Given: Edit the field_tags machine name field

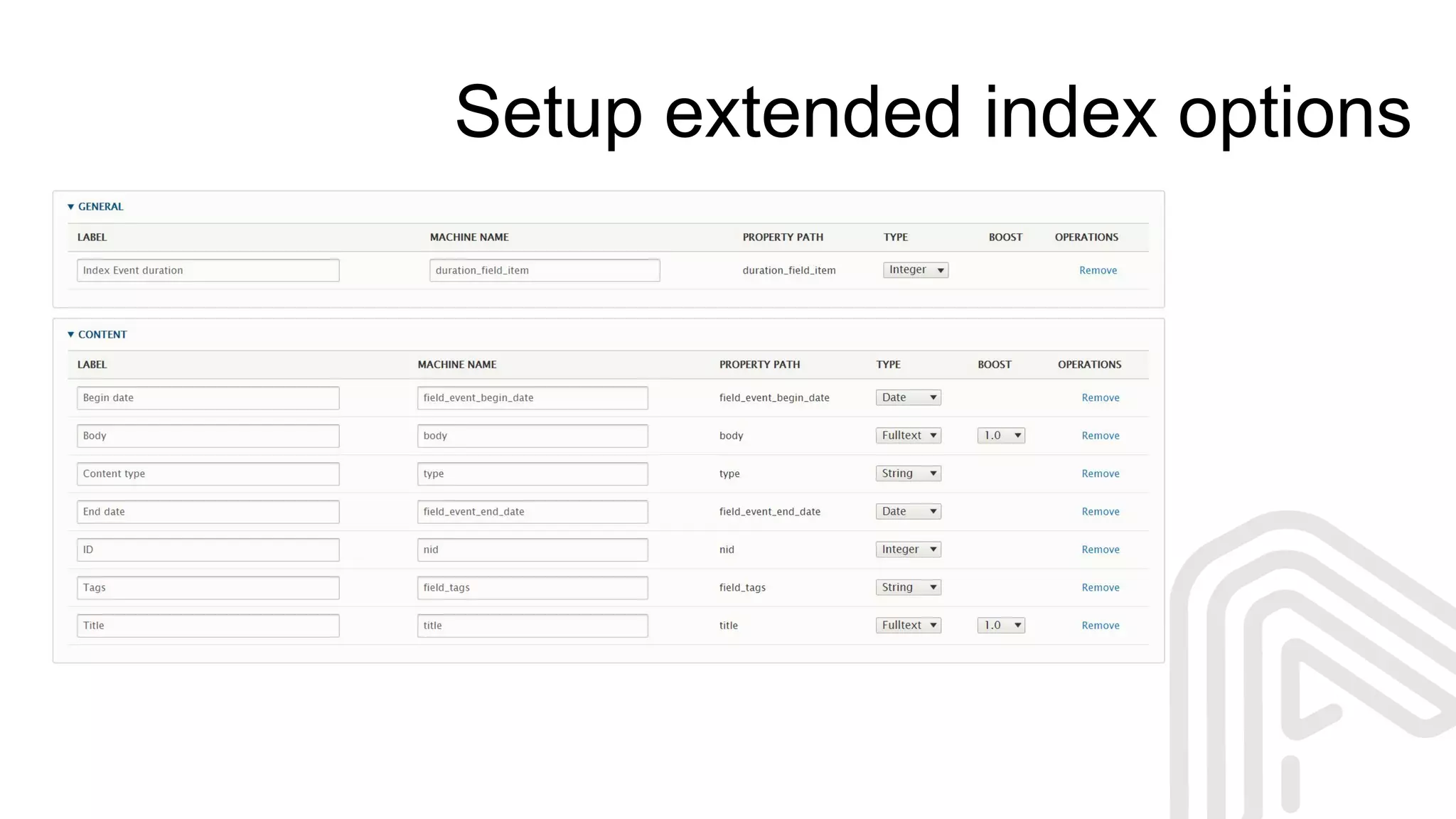Looking at the screenshot, I should [532, 588].
